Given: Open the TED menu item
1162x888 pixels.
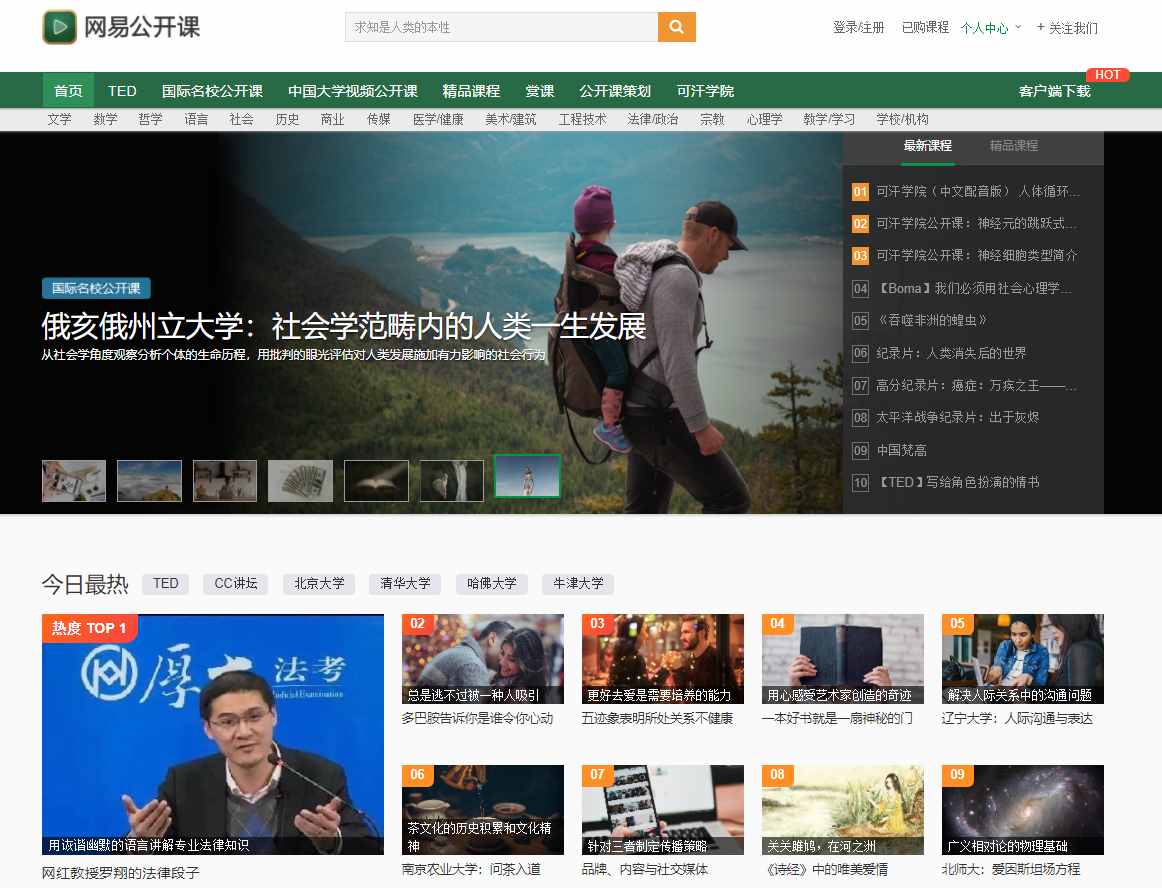Looking at the screenshot, I should click(x=121, y=90).
